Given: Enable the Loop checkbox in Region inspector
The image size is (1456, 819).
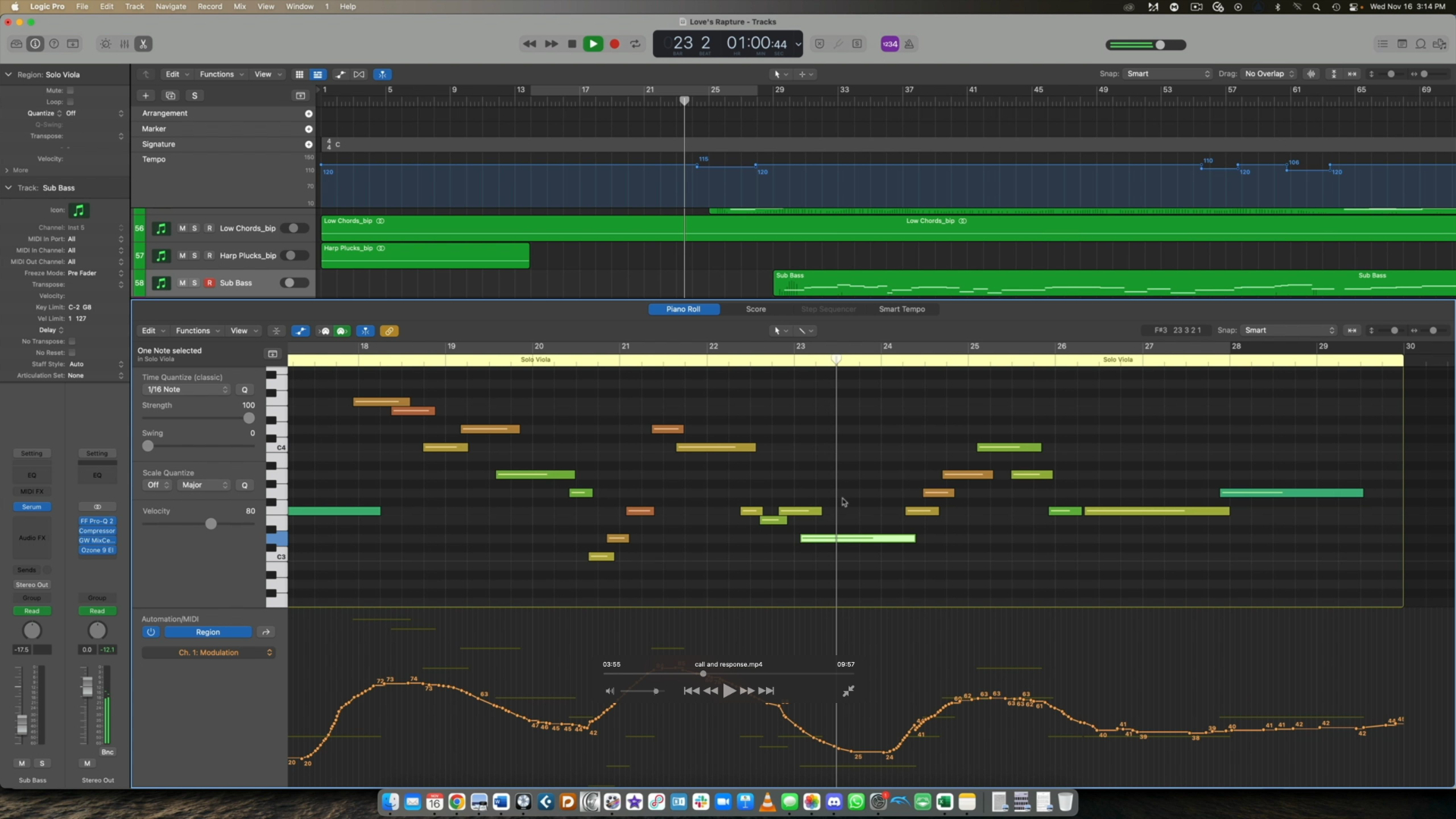Looking at the screenshot, I should [x=71, y=102].
